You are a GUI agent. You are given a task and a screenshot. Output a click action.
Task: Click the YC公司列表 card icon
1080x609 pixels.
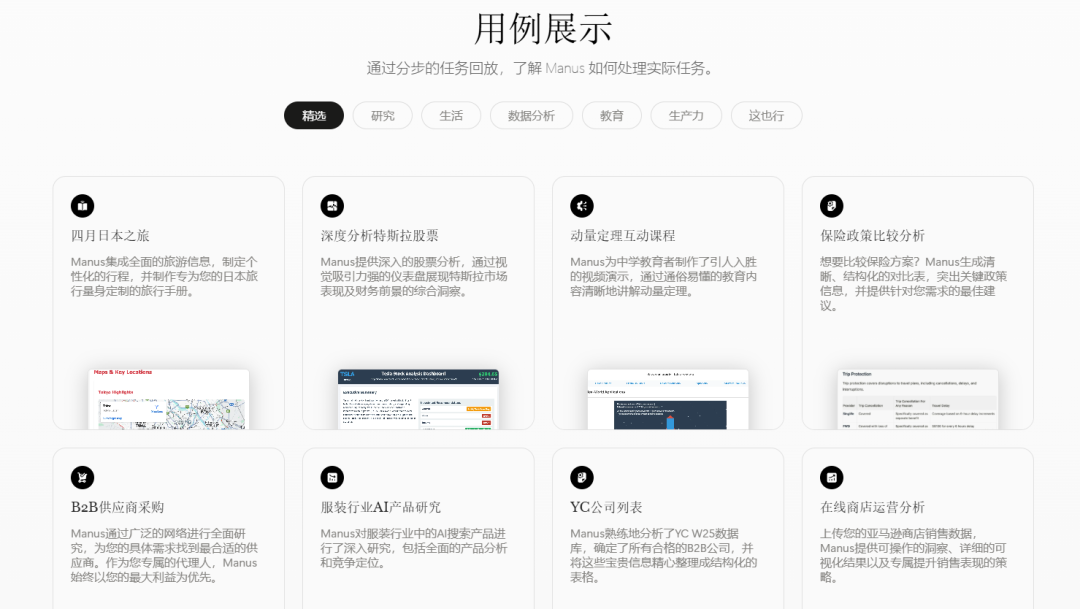pyautogui.click(x=582, y=477)
